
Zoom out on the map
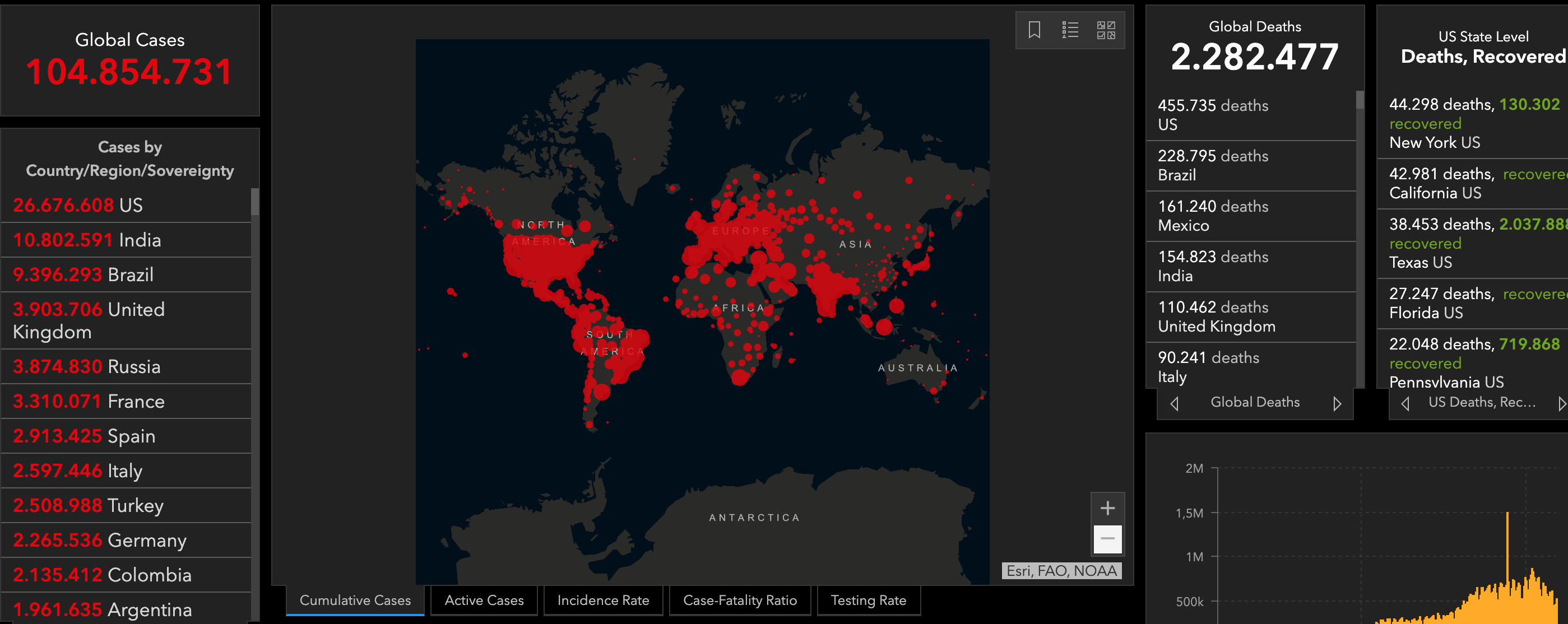[1107, 539]
